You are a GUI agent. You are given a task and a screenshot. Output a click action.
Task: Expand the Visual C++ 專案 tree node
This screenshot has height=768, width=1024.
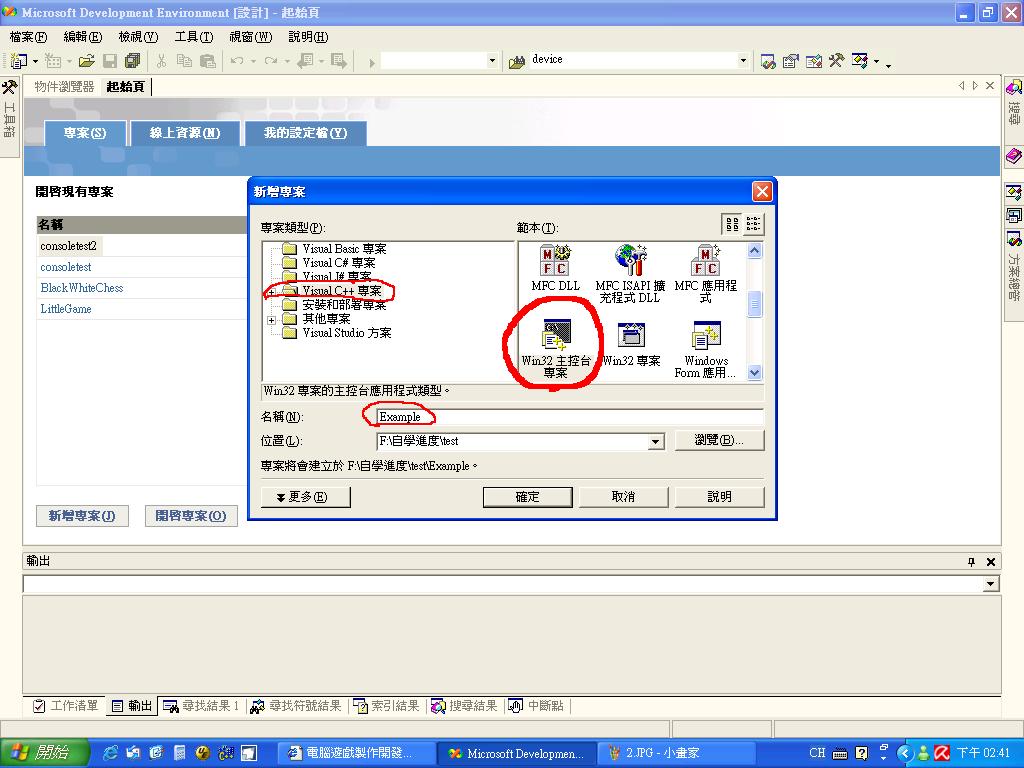[272, 292]
